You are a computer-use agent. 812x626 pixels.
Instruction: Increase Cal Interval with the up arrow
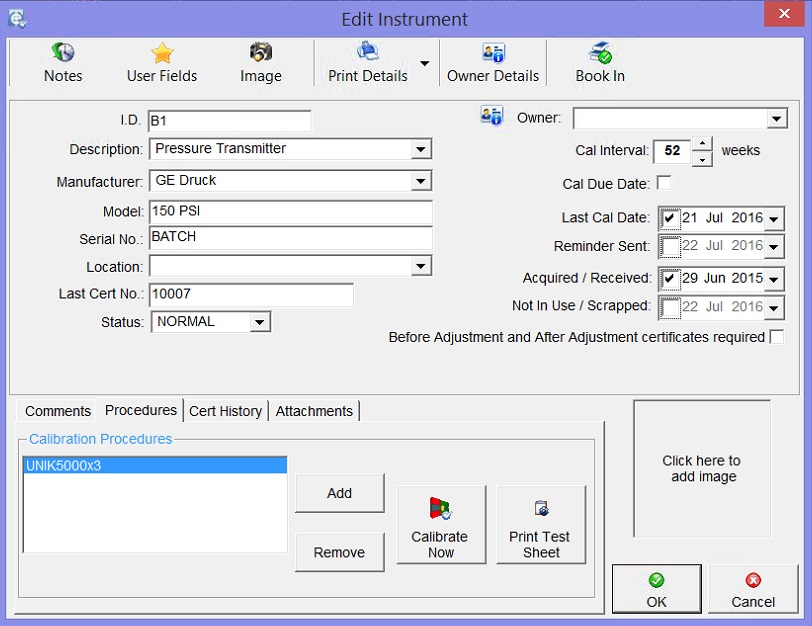point(703,143)
